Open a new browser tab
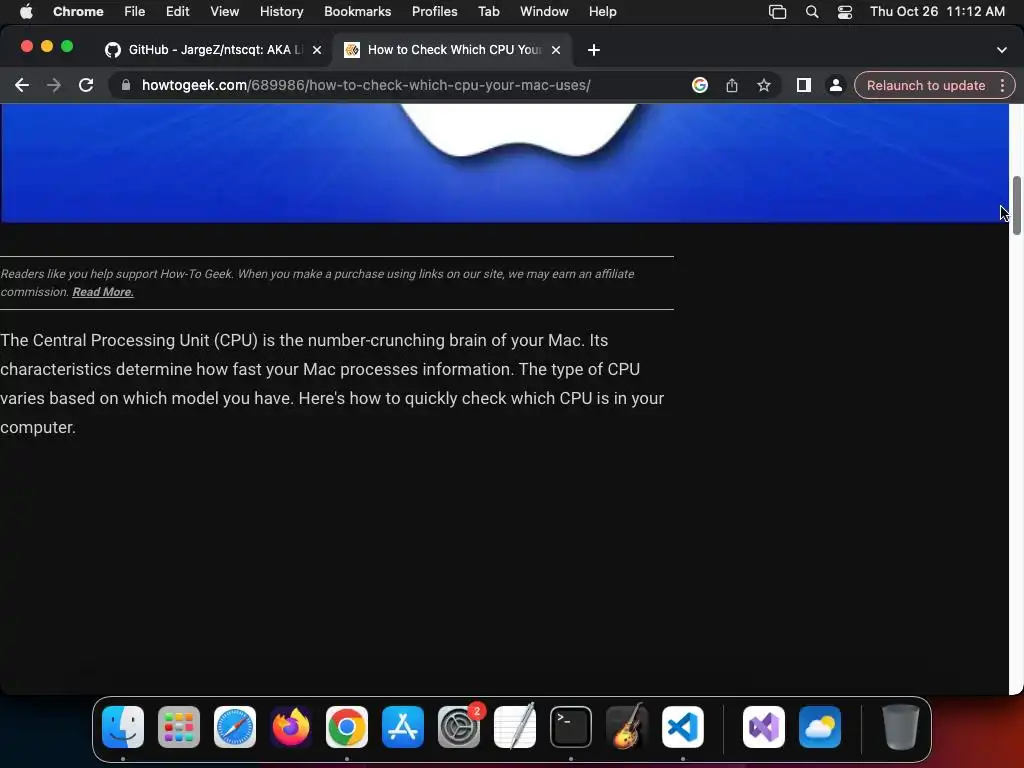Image resolution: width=1024 pixels, height=768 pixels. click(x=593, y=50)
